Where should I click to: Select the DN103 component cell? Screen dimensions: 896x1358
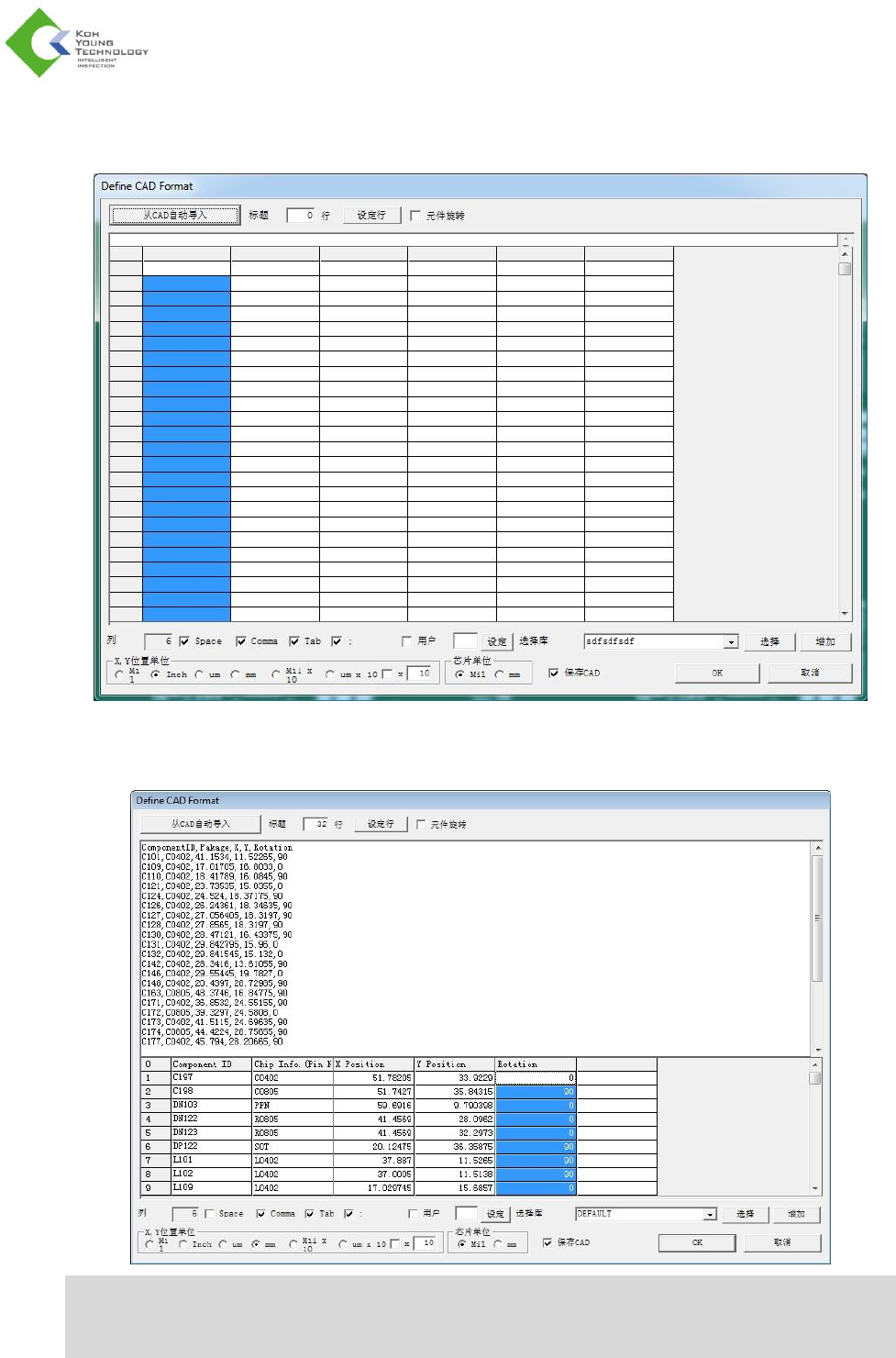pyautogui.click(x=211, y=1106)
